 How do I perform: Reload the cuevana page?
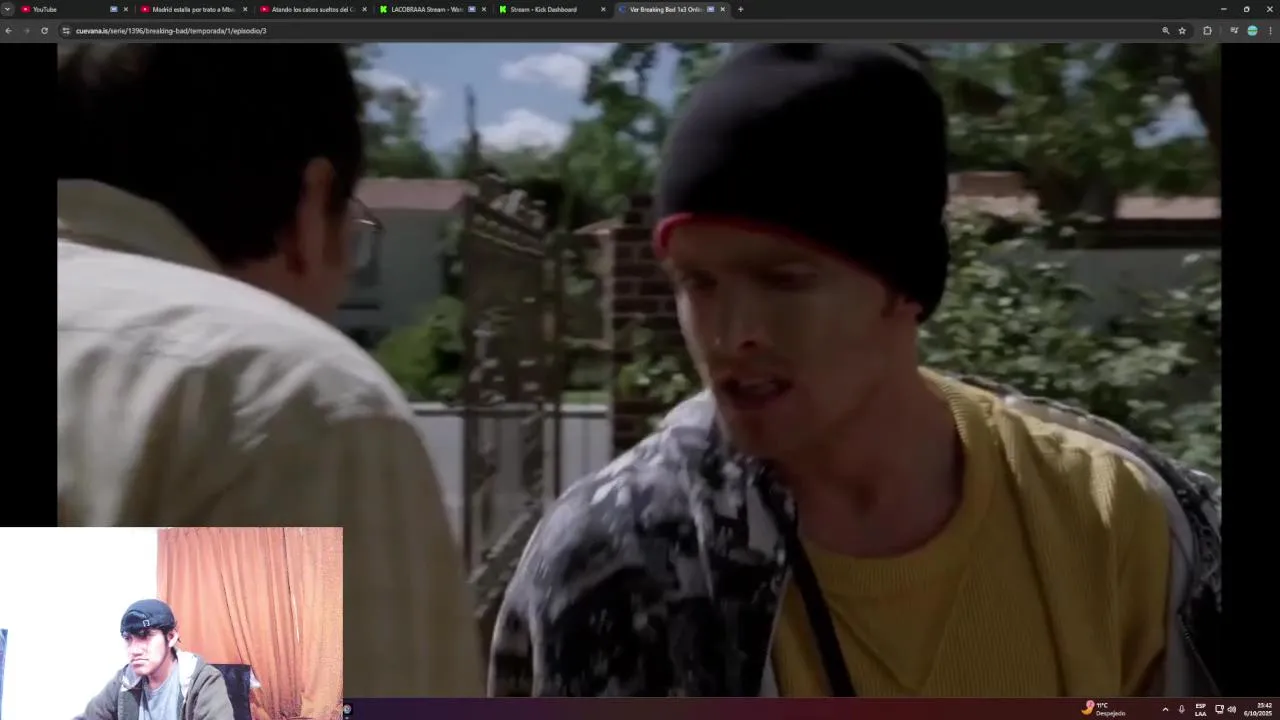(x=44, y=31)
